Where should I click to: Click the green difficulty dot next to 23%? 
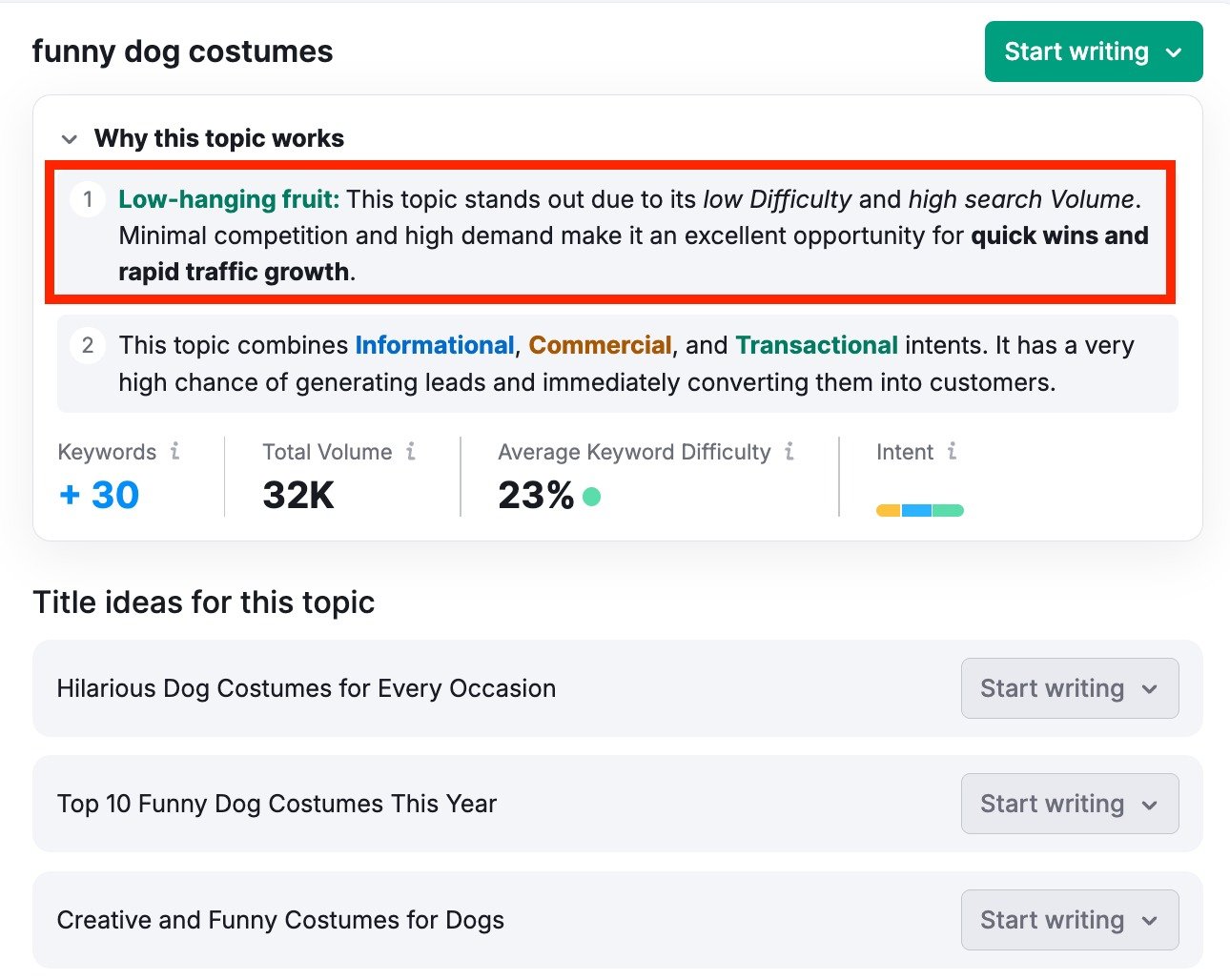(x=591, y=497)
